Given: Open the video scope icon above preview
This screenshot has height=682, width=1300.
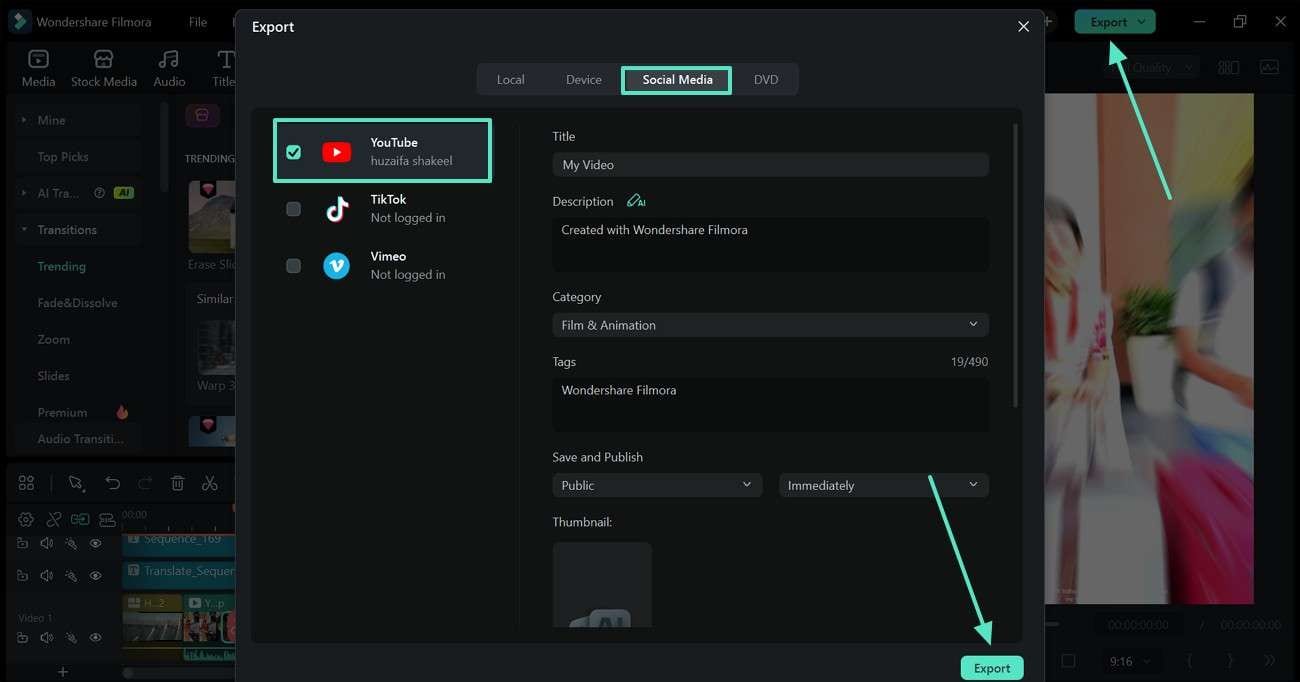Looking at the screenshot, I should coord(1269,68).
